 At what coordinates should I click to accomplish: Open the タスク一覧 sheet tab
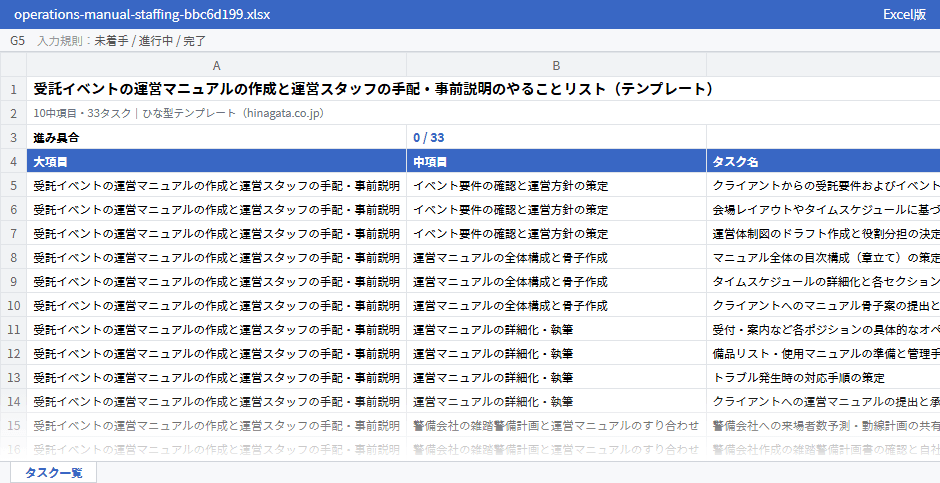(x=53, y=472)
